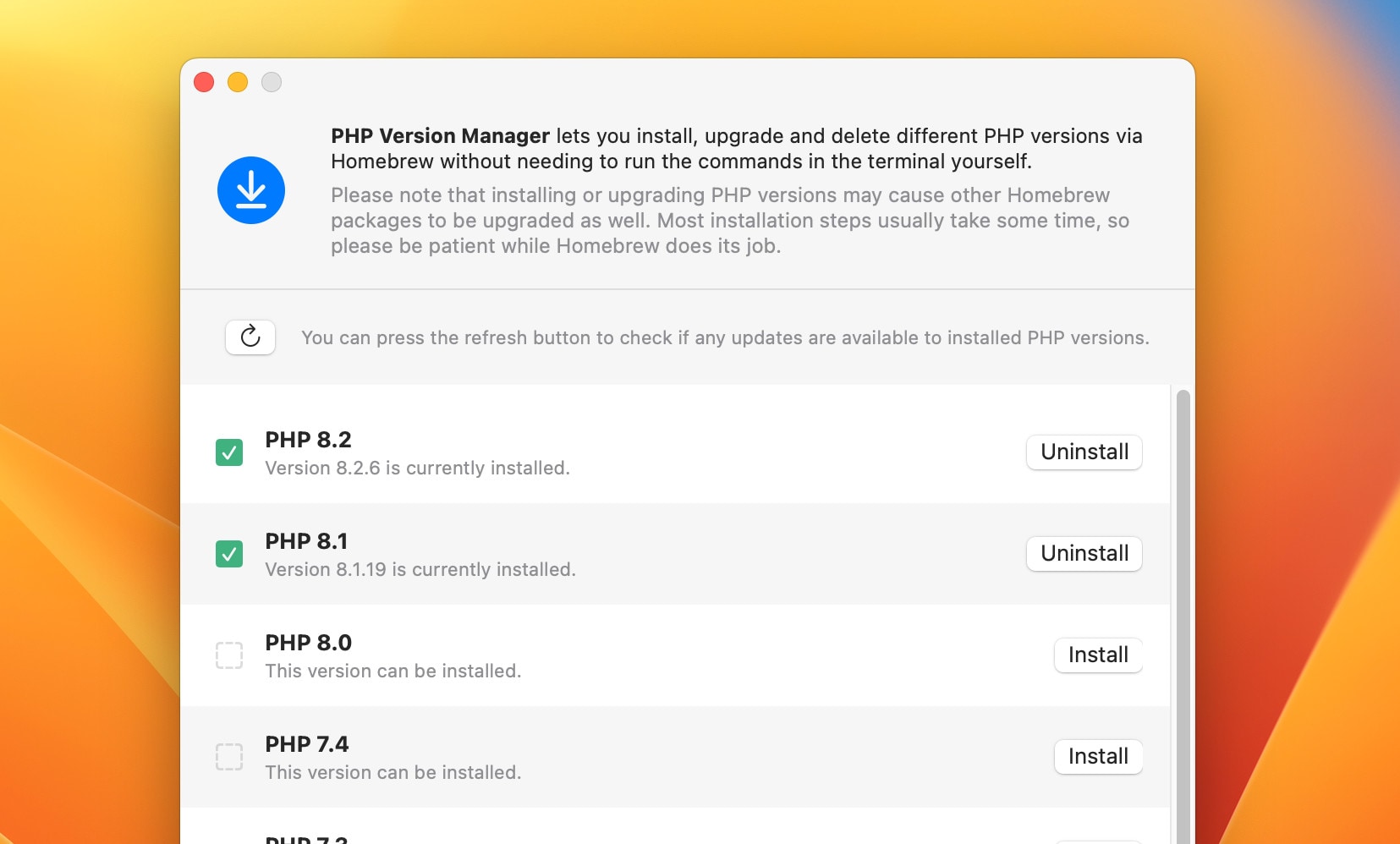Image resolution: width=1400 pixels, height=844 pixels.
Task: Uninstall PHP 8.1
Action: tap(1084, 554)
